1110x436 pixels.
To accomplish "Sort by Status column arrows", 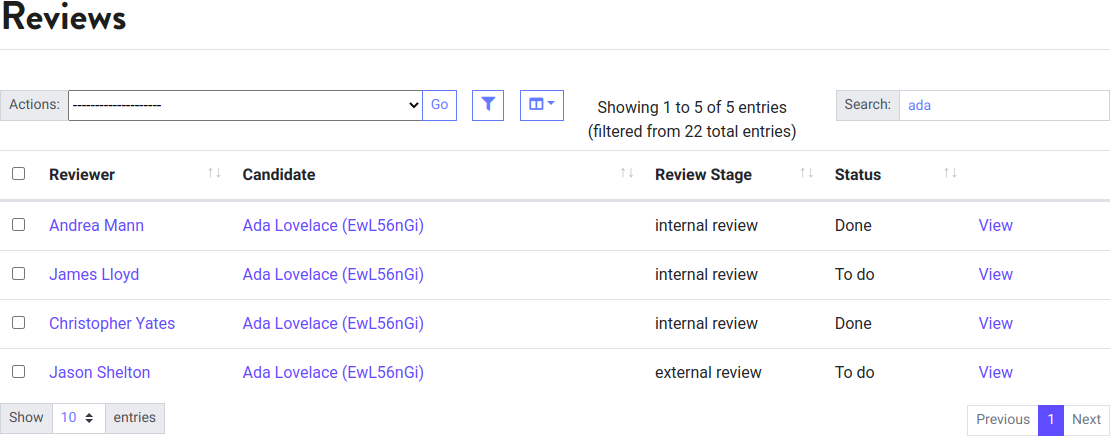I will pyautogui.click(x=950, y=174).
